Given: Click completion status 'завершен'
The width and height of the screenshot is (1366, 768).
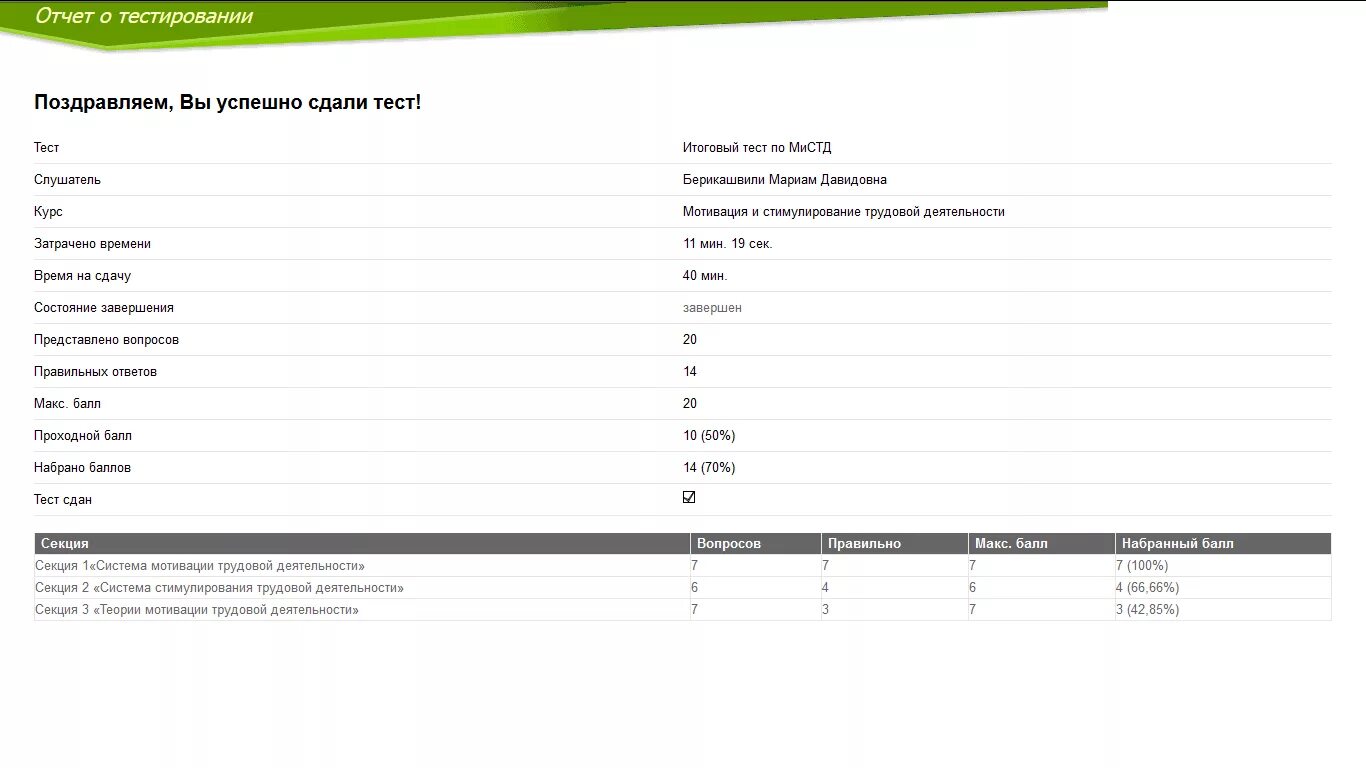Looking at the screenshot, I should [712, 308].
